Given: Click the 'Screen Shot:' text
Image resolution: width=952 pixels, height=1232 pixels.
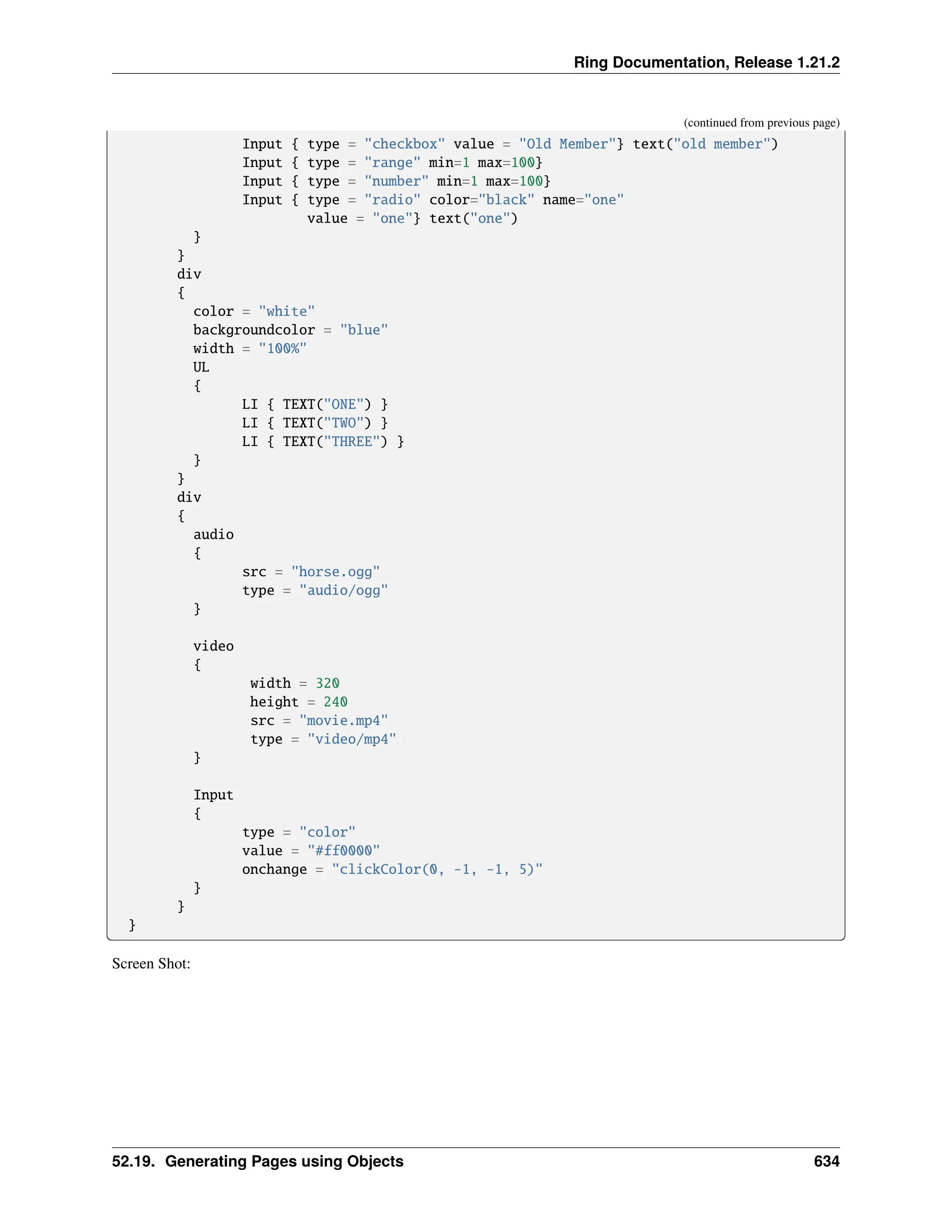Looking at the screenshot, I should pyautogui.click(x=151, y=964).
